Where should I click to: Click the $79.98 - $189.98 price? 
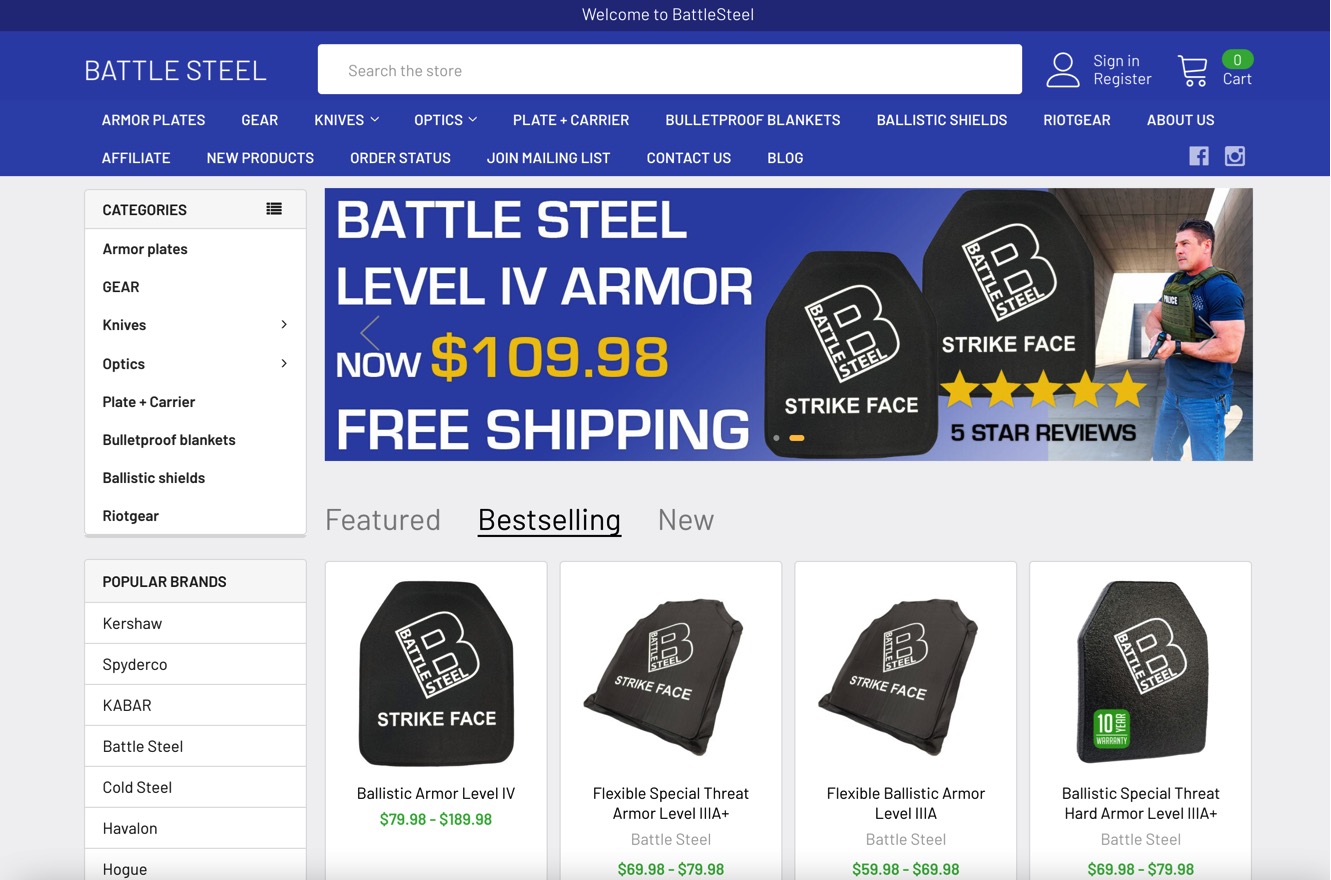click(x=436, y=820)
